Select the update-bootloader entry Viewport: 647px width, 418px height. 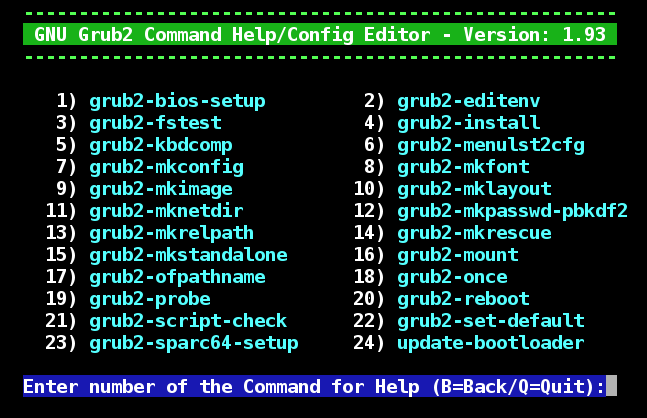491,343
